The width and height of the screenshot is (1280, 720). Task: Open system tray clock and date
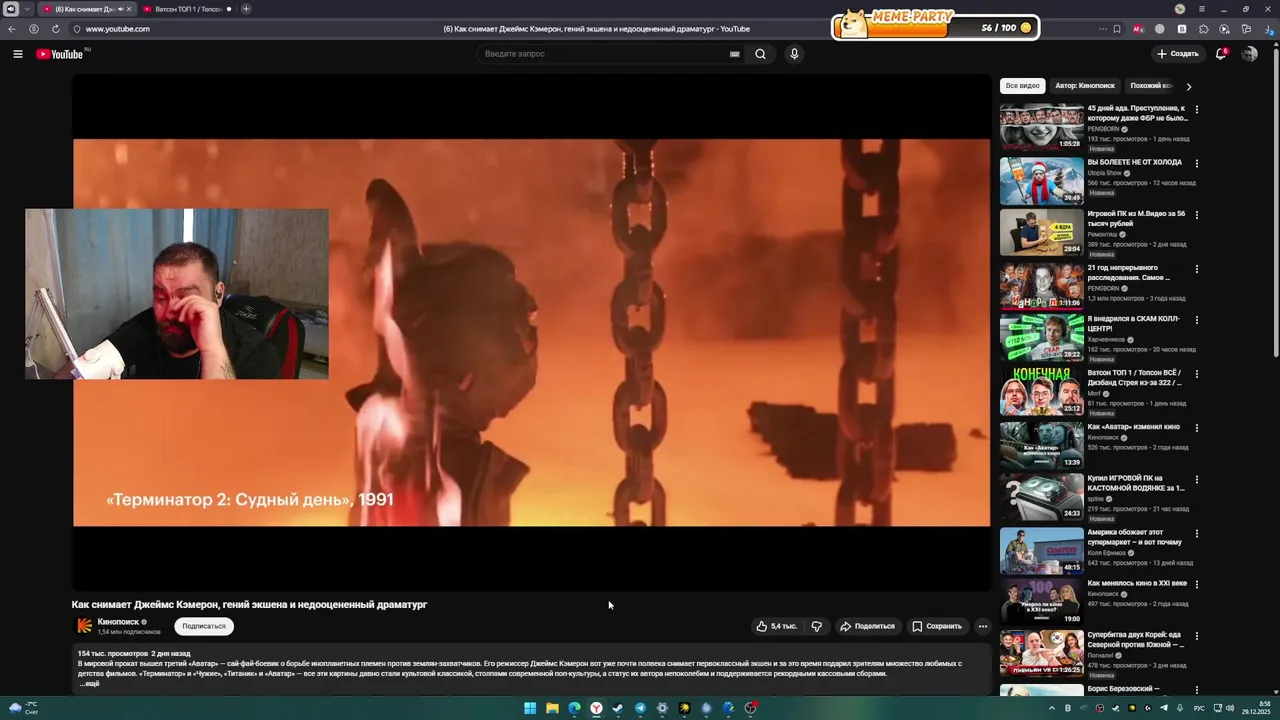click(x=1256, y=708)
